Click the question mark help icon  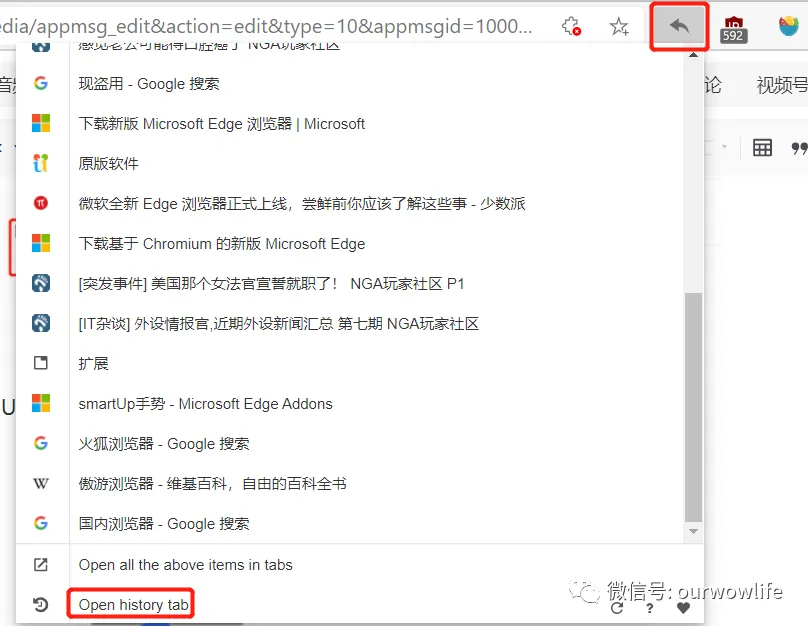pos(650,608)
